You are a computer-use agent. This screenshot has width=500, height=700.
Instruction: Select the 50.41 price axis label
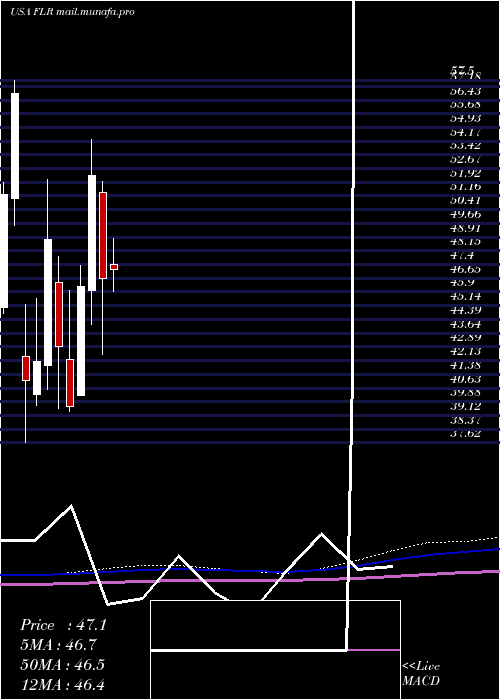465,200
